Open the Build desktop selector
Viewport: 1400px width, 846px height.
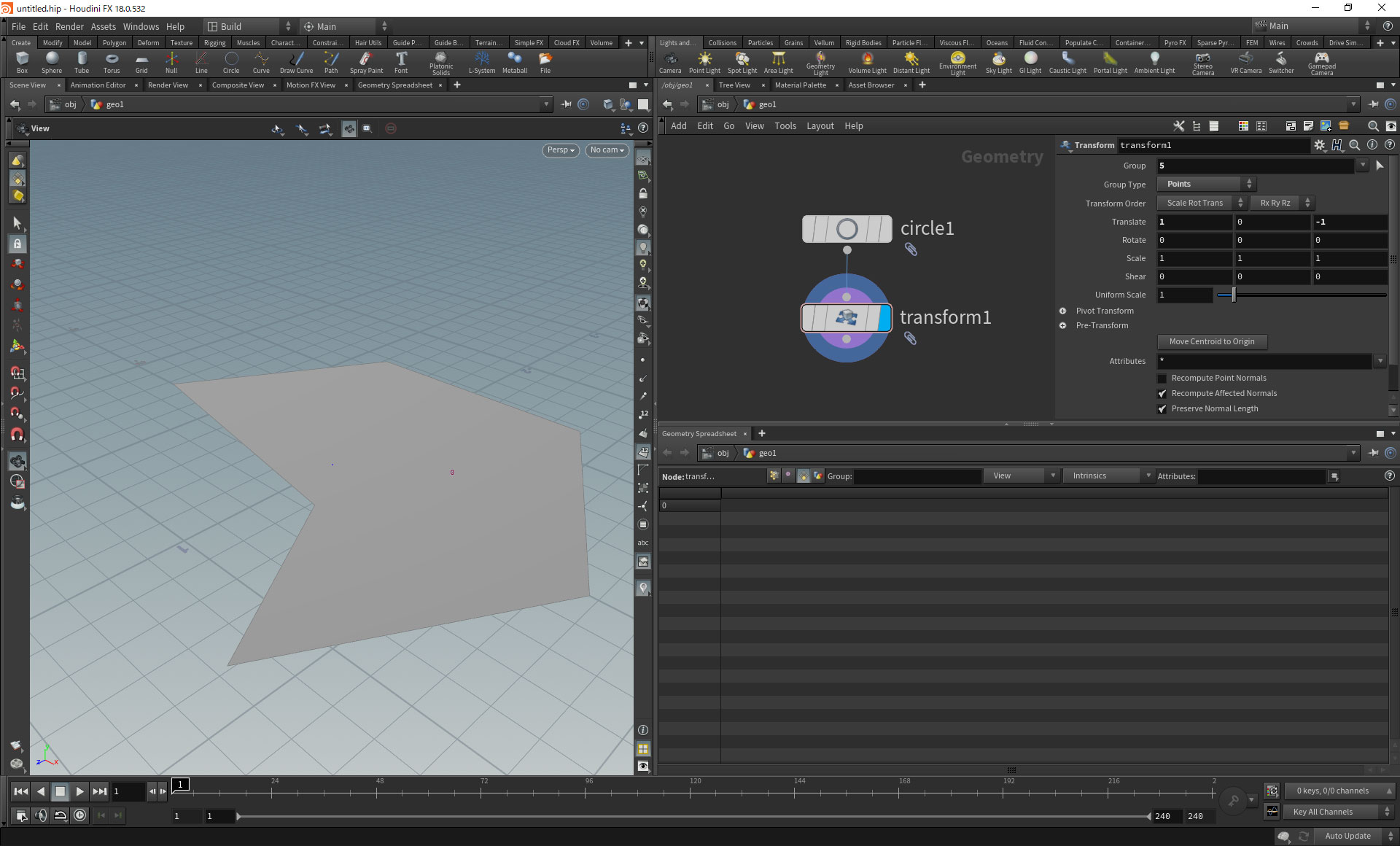[x=249, y=26]
